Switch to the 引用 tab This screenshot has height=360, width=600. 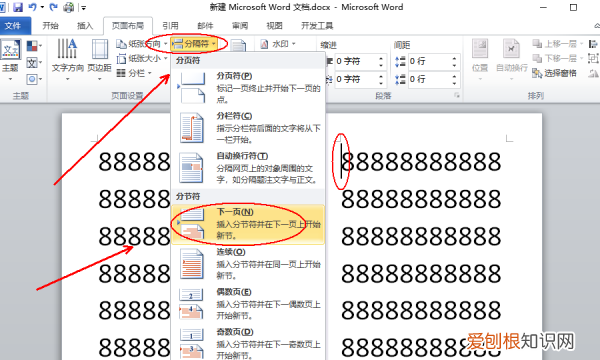pos(170,26)
